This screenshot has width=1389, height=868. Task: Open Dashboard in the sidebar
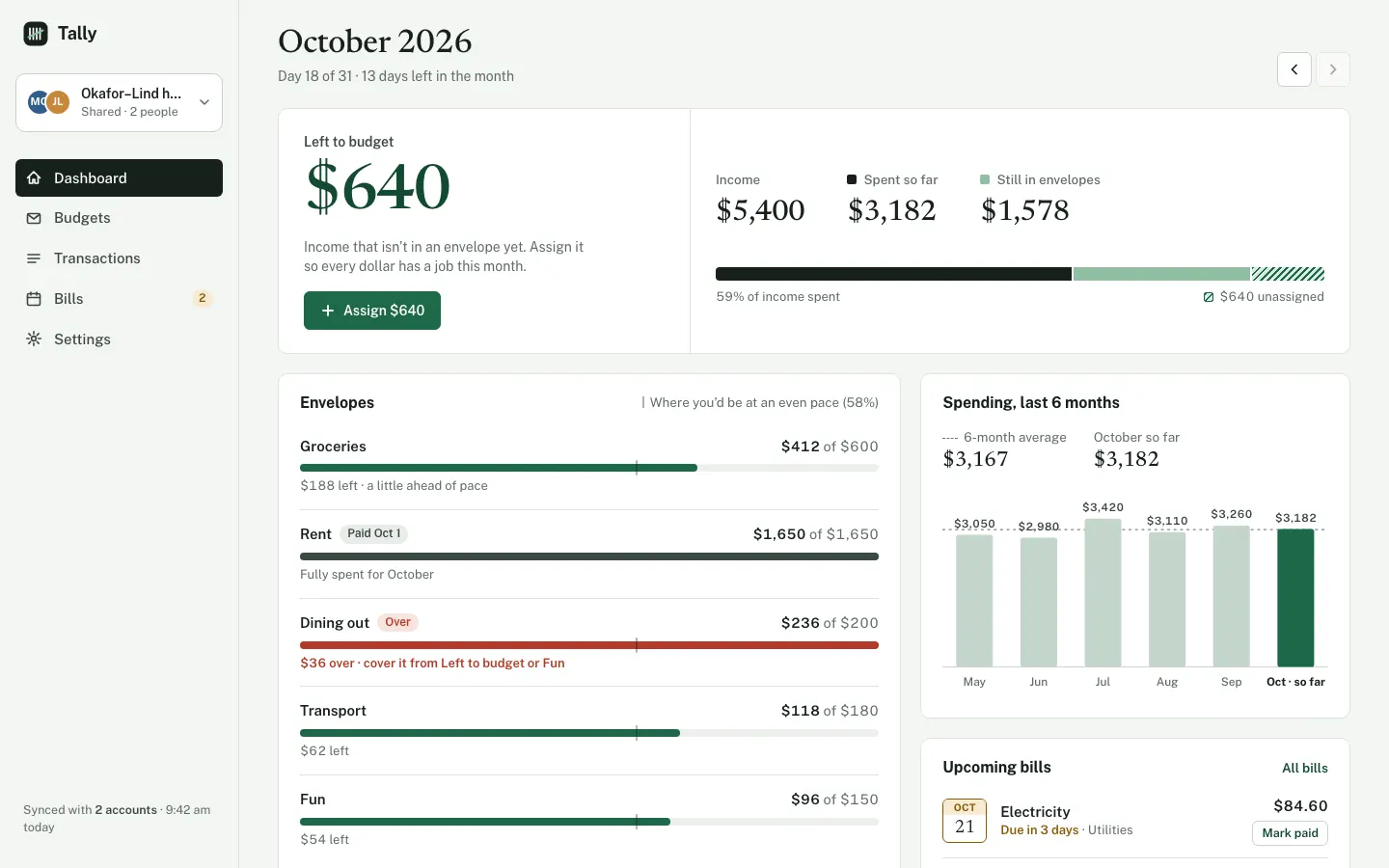[x=119, y=178]
